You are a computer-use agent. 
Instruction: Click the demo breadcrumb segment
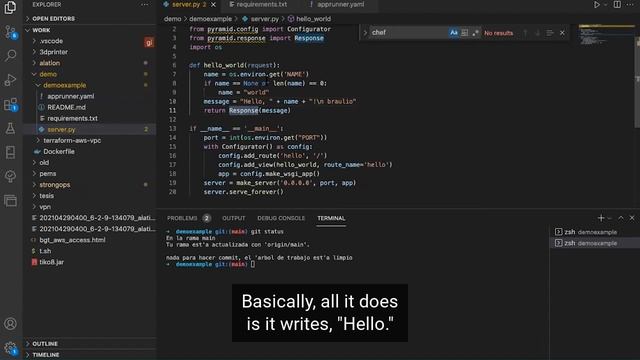click(x=172, y=19)
